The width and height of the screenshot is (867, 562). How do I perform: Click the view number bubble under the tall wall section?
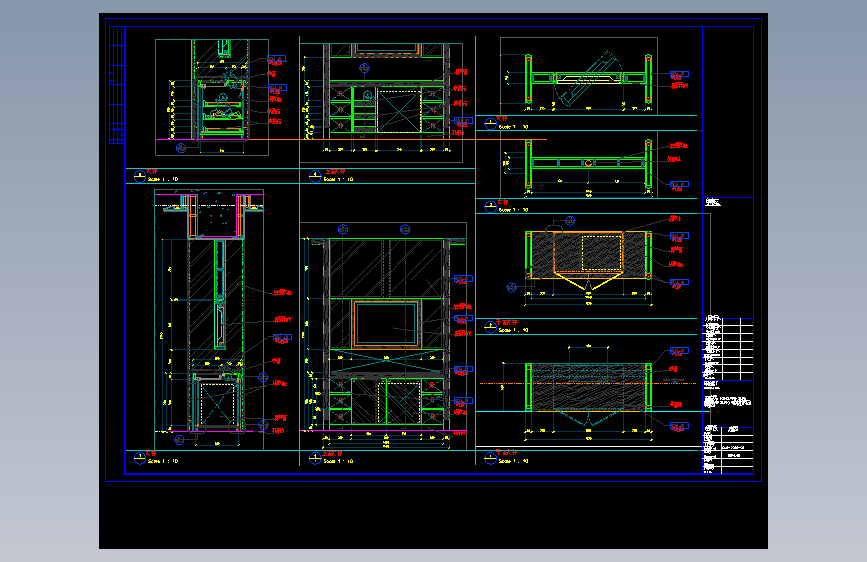[139, 458]
